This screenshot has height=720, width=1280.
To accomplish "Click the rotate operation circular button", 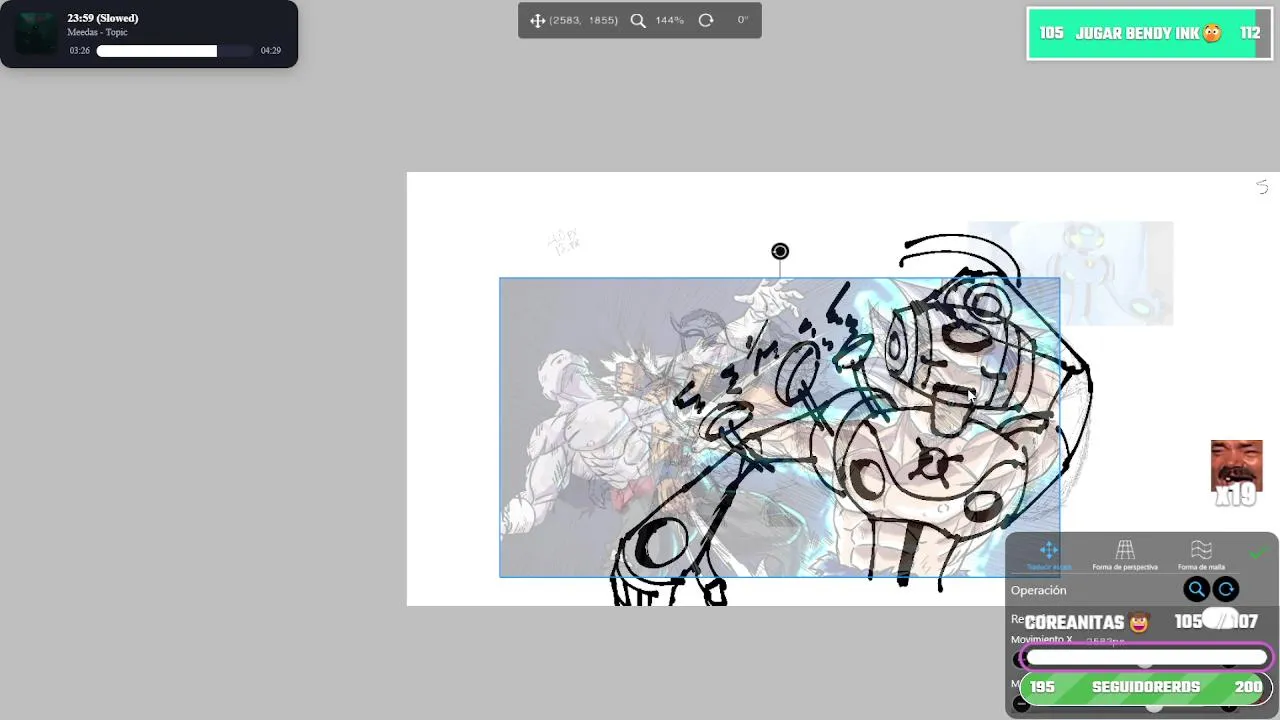I will tap(1226, 590).
